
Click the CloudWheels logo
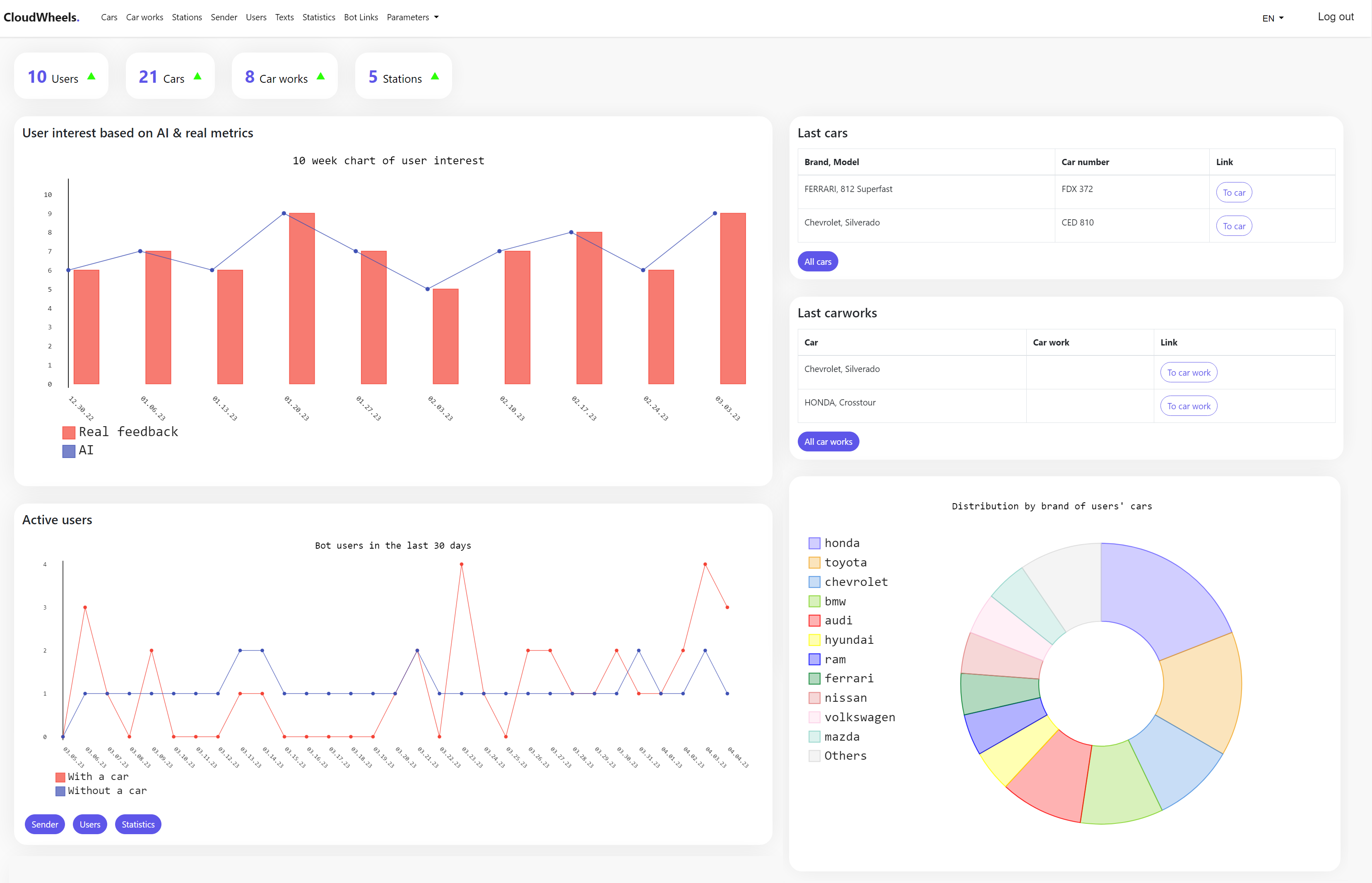pos(41,17)
